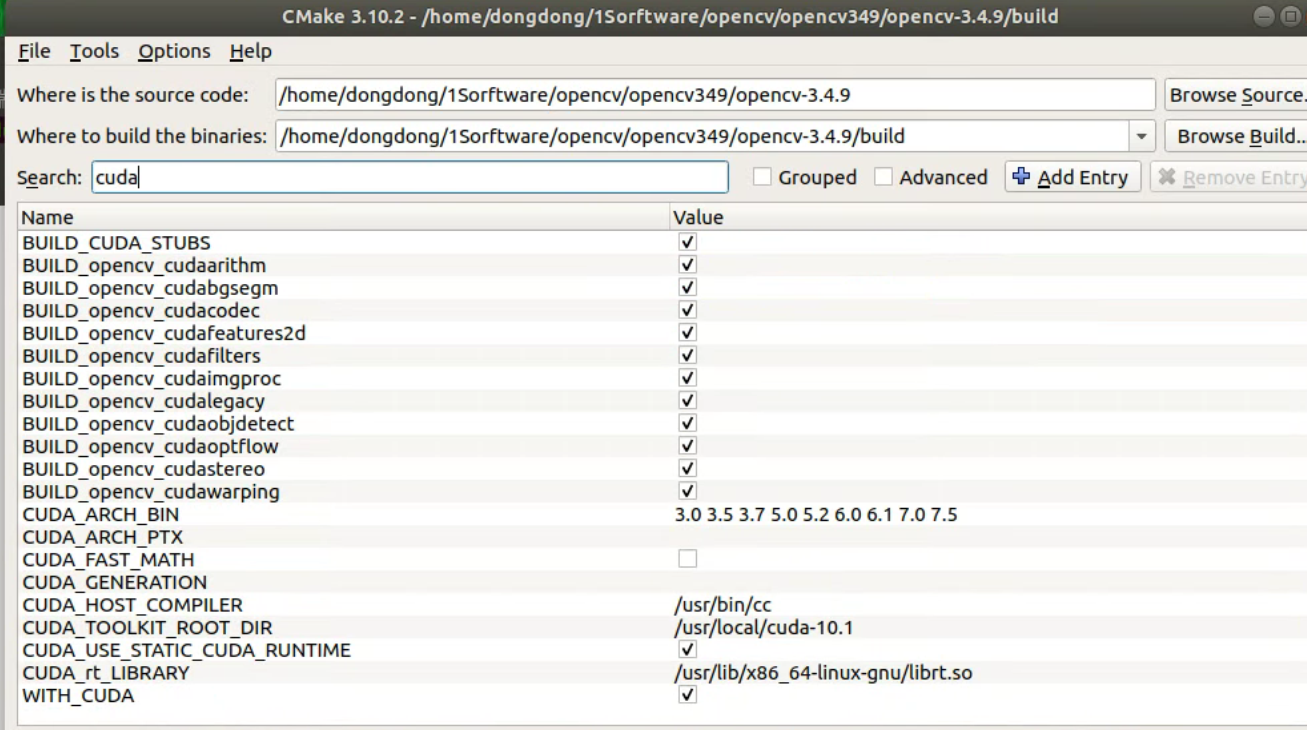Uncheck the WITH_CUDA checkbox

687,695
